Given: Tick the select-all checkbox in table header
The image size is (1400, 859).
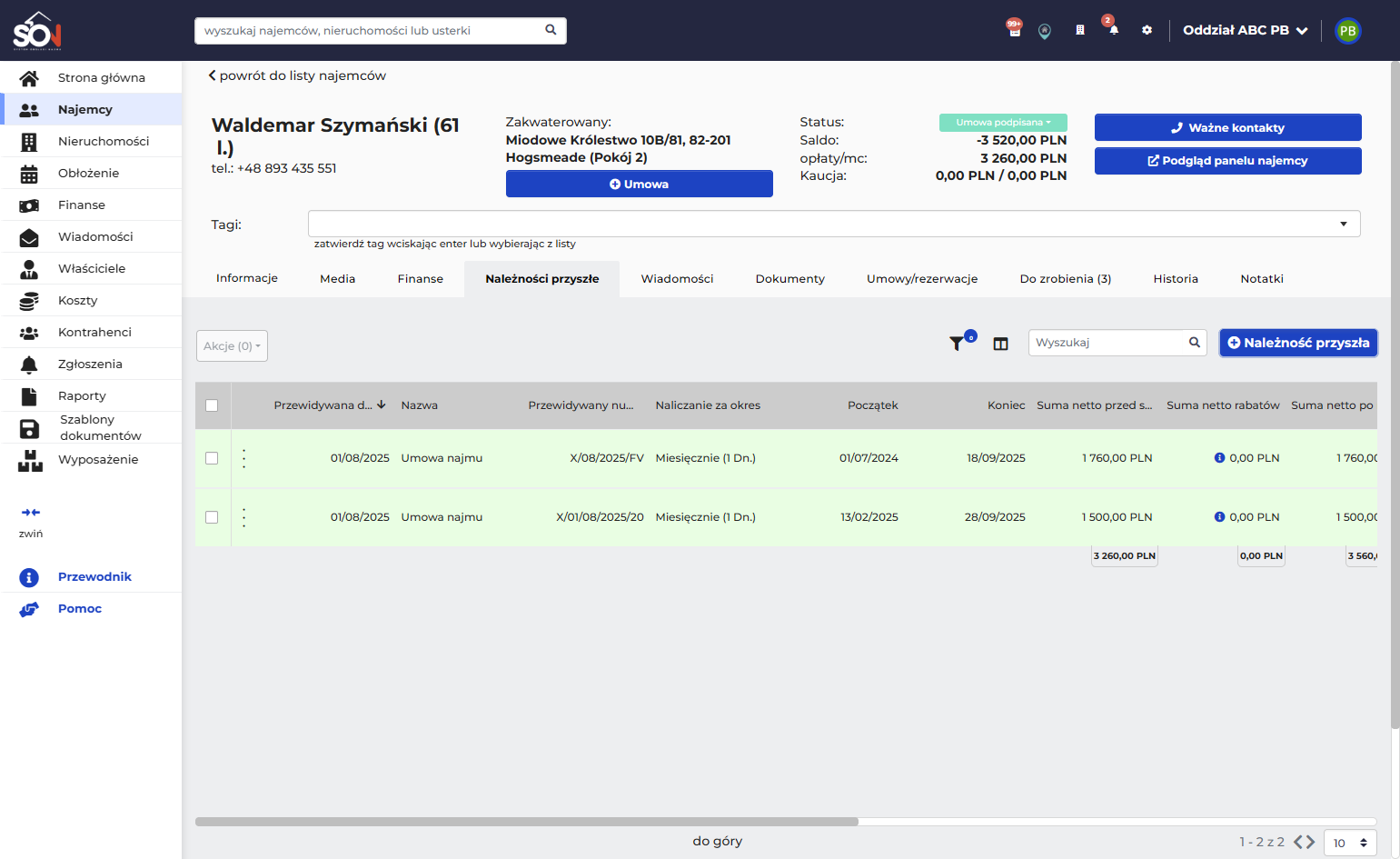Looking at the screenshot, I should 212,405.
